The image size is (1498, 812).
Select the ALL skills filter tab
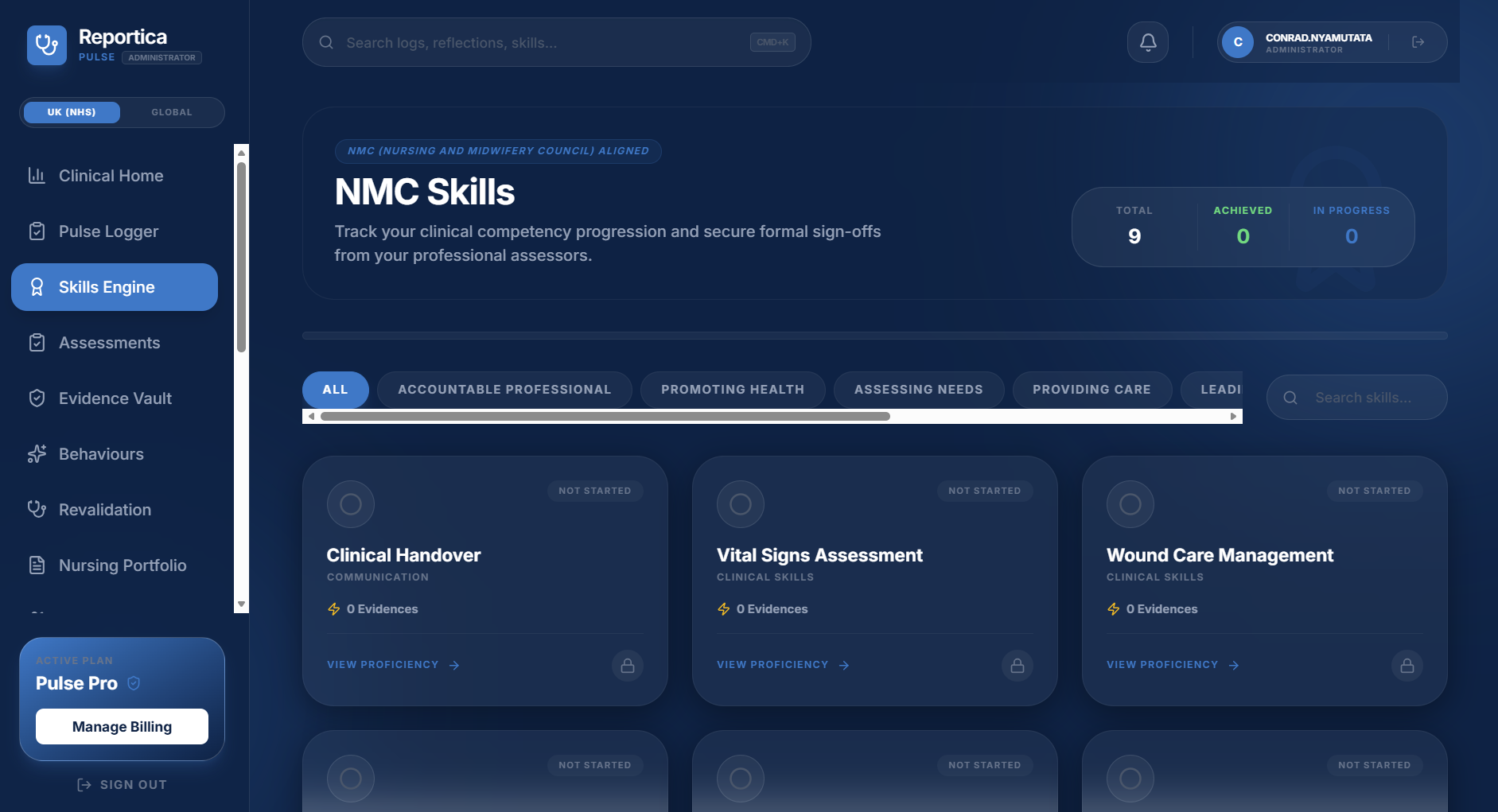point(335,390)
